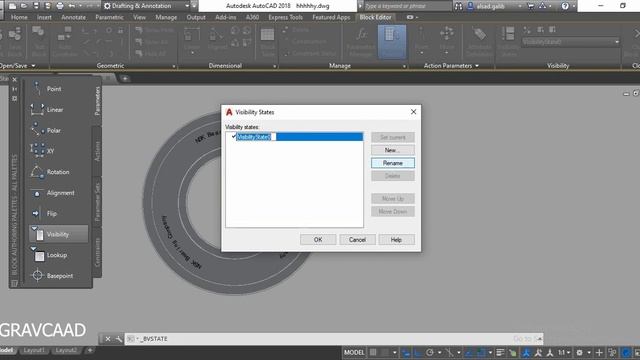The width and height of the screenshot is (640, 360).
Task: Toggle polar tracking in status bar
Action: point(430,352)
